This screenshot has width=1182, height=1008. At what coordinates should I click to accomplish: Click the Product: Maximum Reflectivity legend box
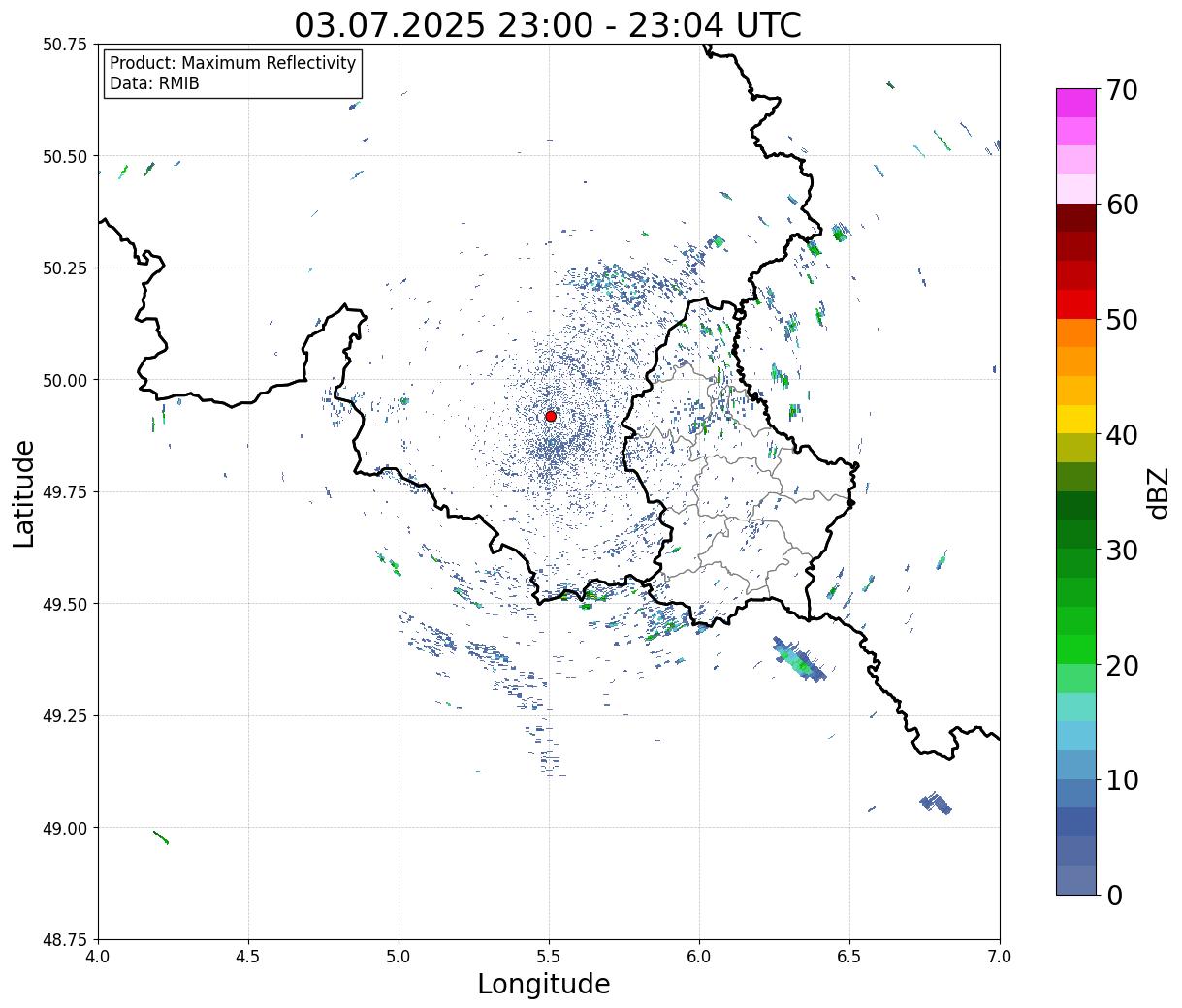[233, 74]
